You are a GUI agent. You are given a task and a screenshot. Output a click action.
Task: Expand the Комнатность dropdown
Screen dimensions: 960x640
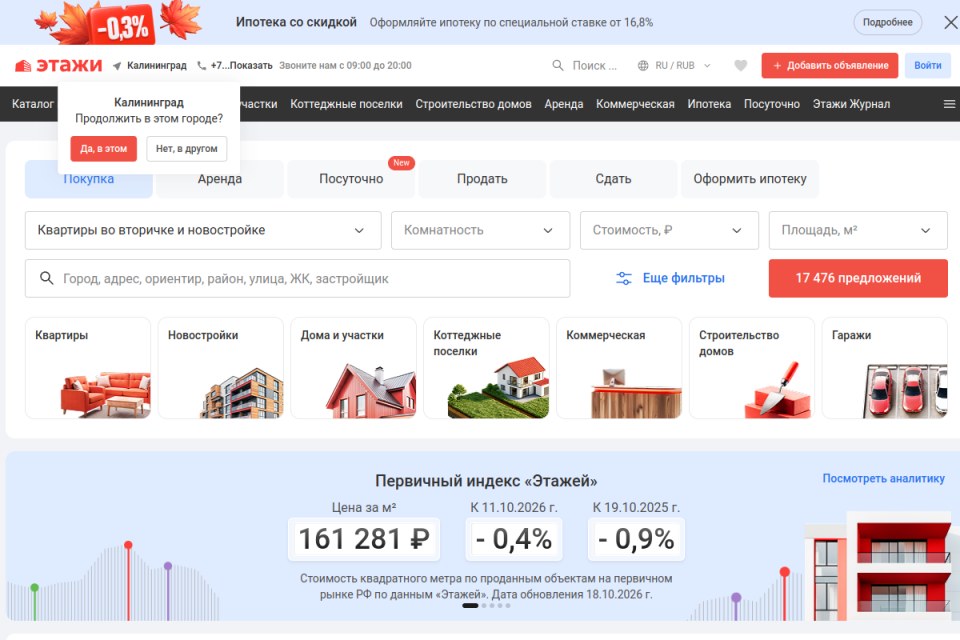tap(481, 230)
